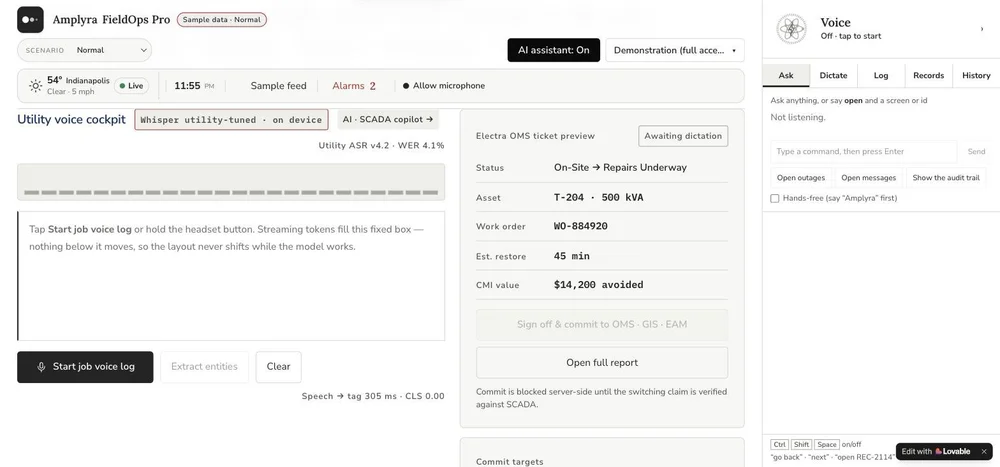Click the Sample data · Normal badge

coord(221,20)
